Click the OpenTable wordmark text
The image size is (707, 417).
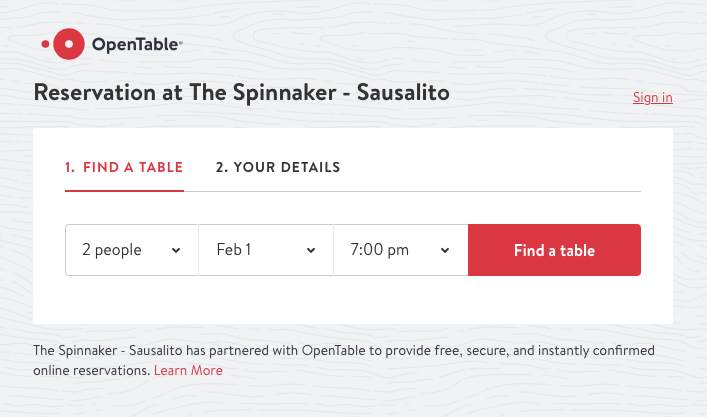click(x=136, y=44)
